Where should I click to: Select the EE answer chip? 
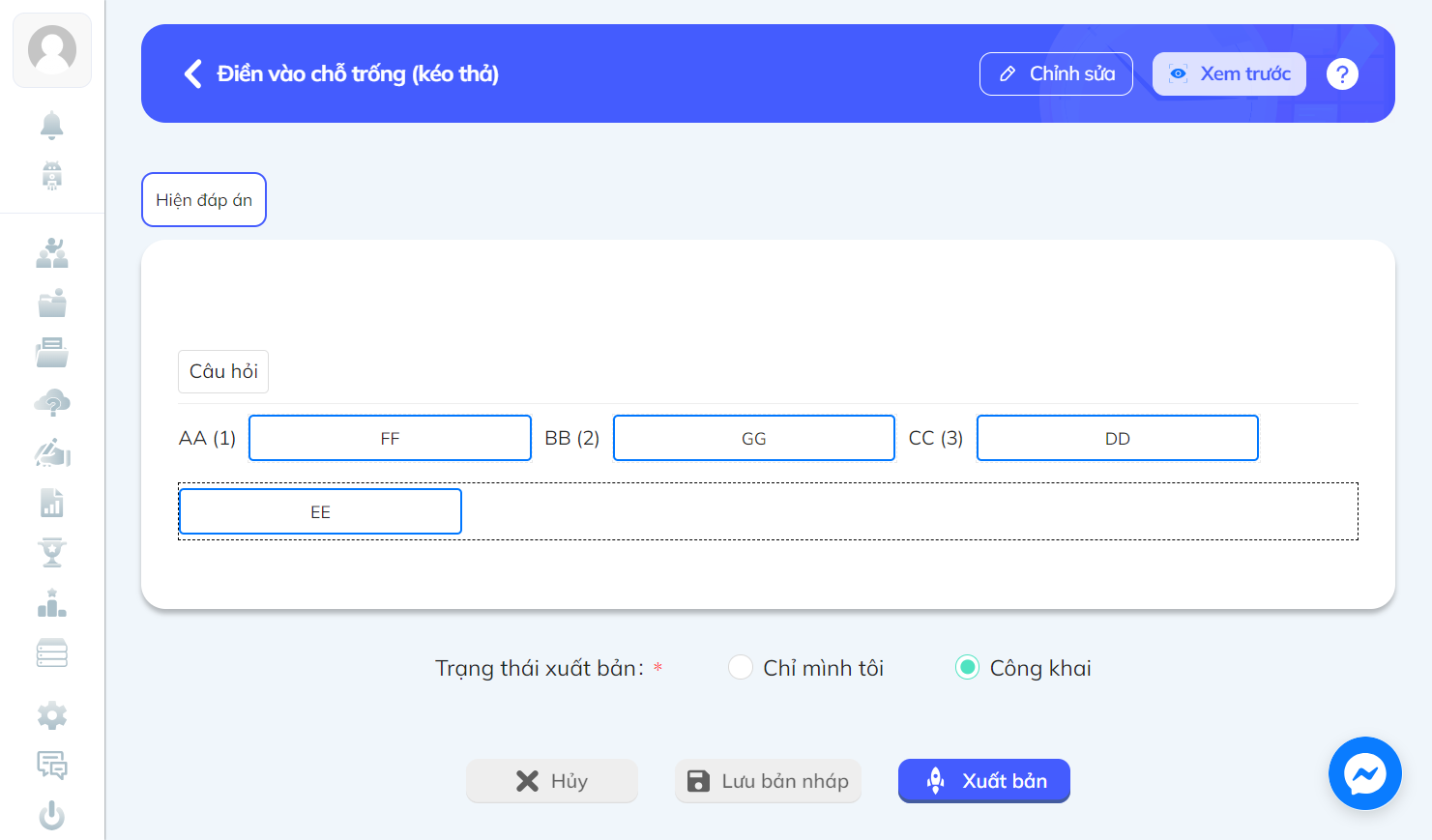click(320, 511)
